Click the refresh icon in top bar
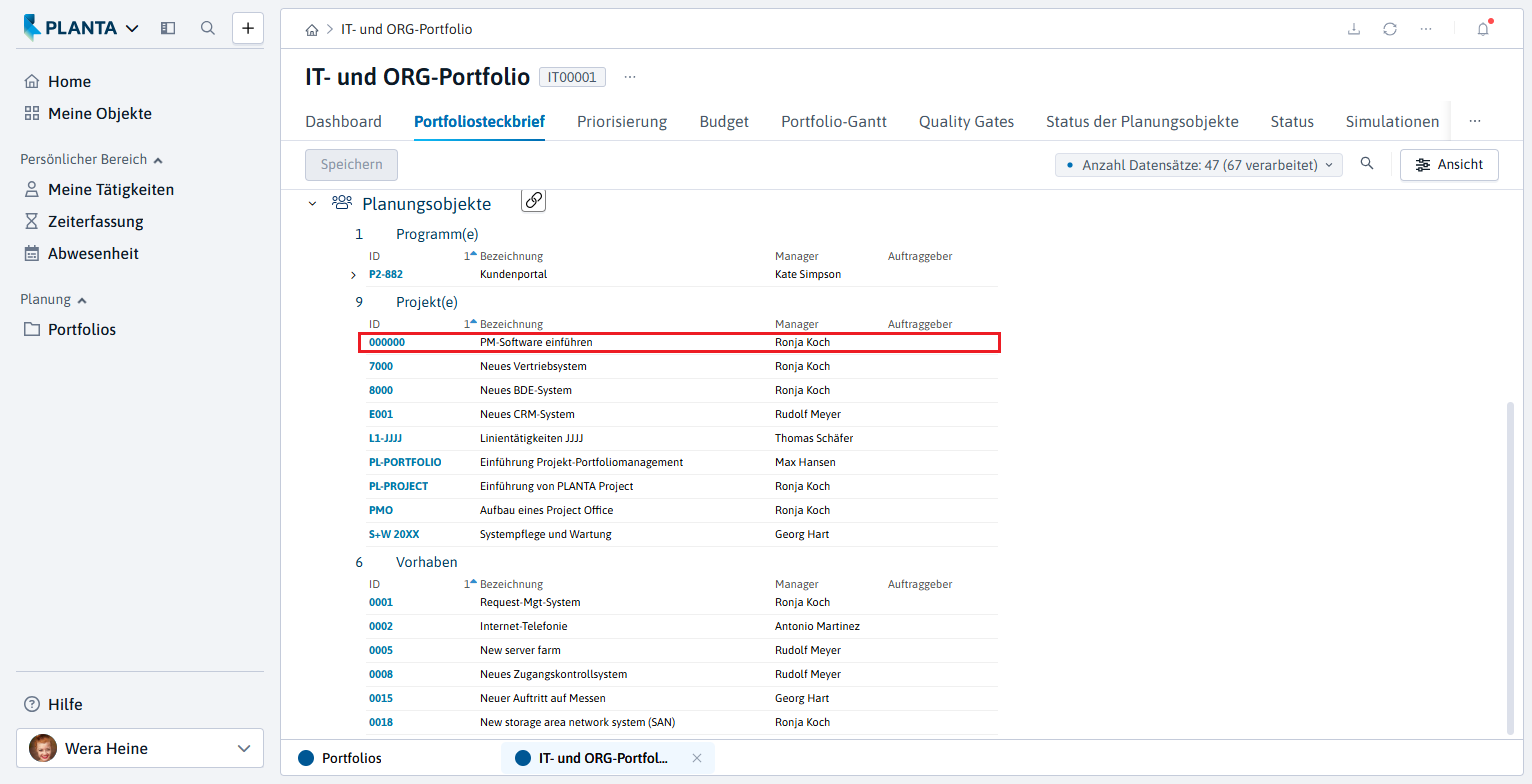The image size is (1532, 784). tap(1390, 29)
